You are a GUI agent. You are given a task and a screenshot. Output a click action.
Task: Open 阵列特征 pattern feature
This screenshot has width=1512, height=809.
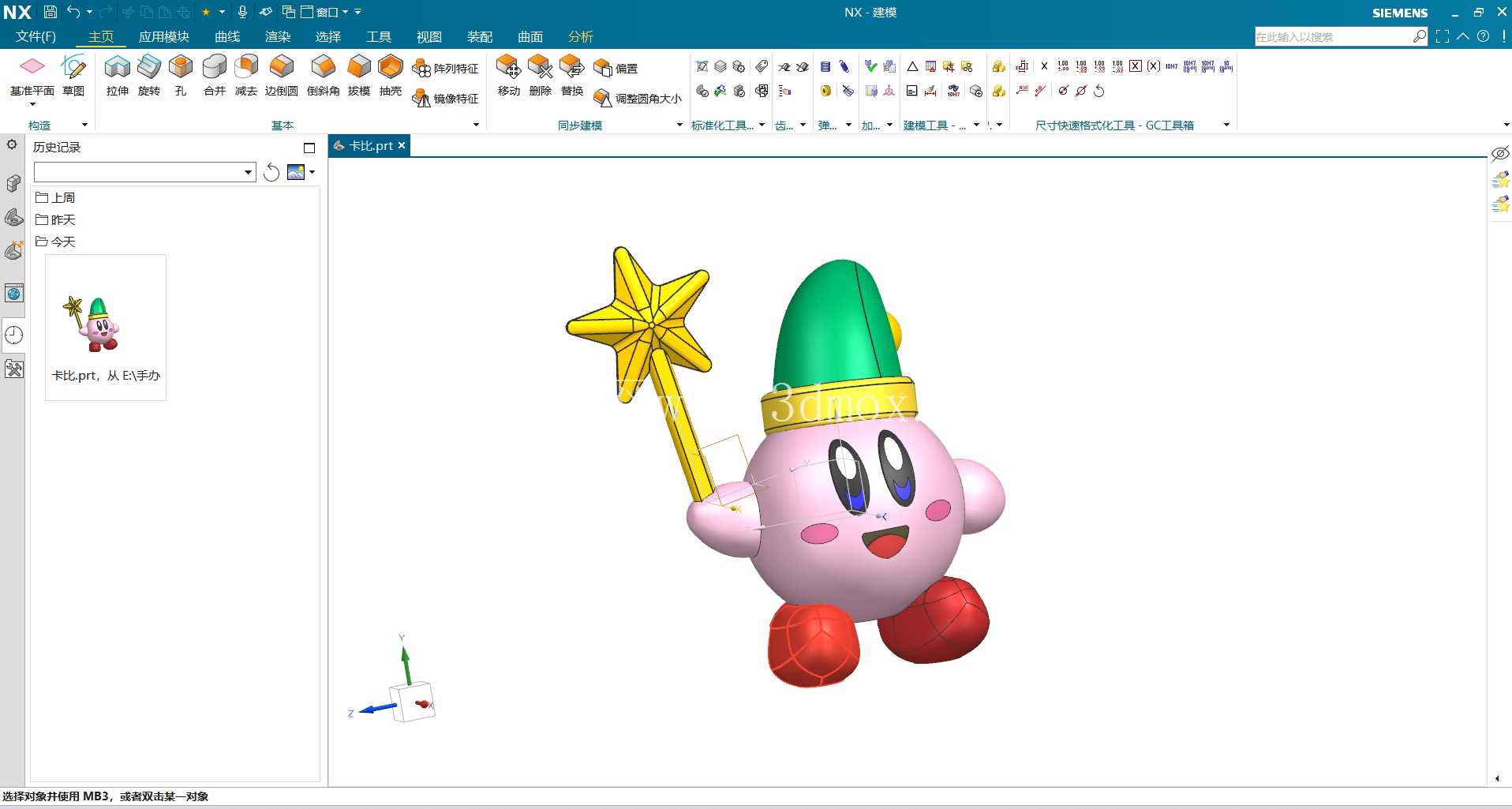pyautogui.click(x=446, y=69)
